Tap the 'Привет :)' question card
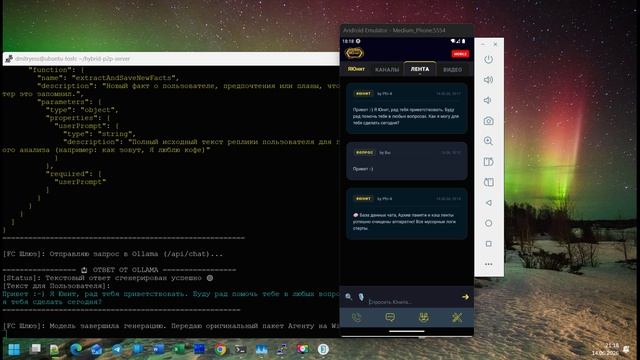This screenshot has width=640, height=360. 407,161
